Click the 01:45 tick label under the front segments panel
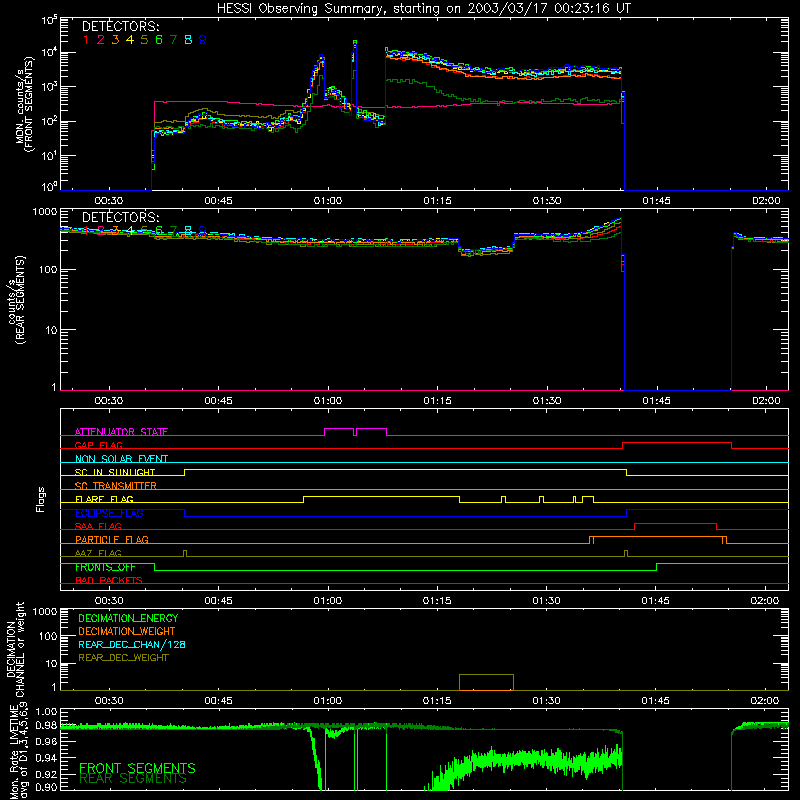Image resolution: width=800 pixels, height=800 pixels. click(x=656, y=201)
